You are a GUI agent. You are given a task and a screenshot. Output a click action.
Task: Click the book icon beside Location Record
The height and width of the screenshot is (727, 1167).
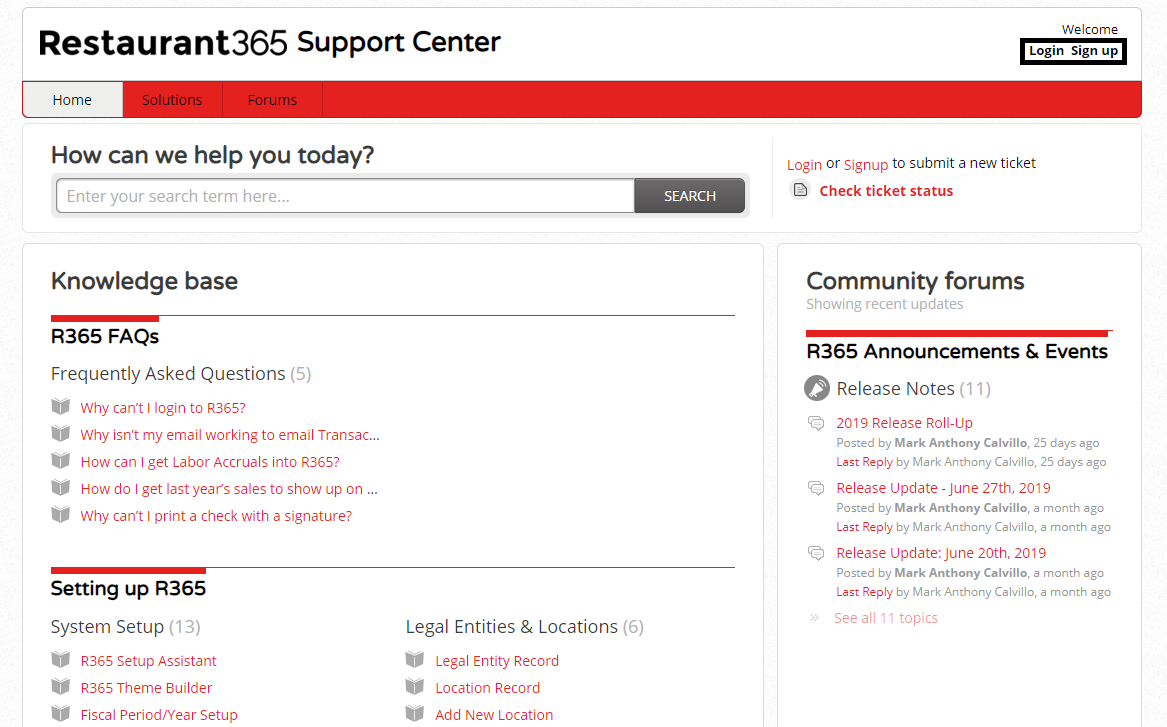click(x=415, y=686)
